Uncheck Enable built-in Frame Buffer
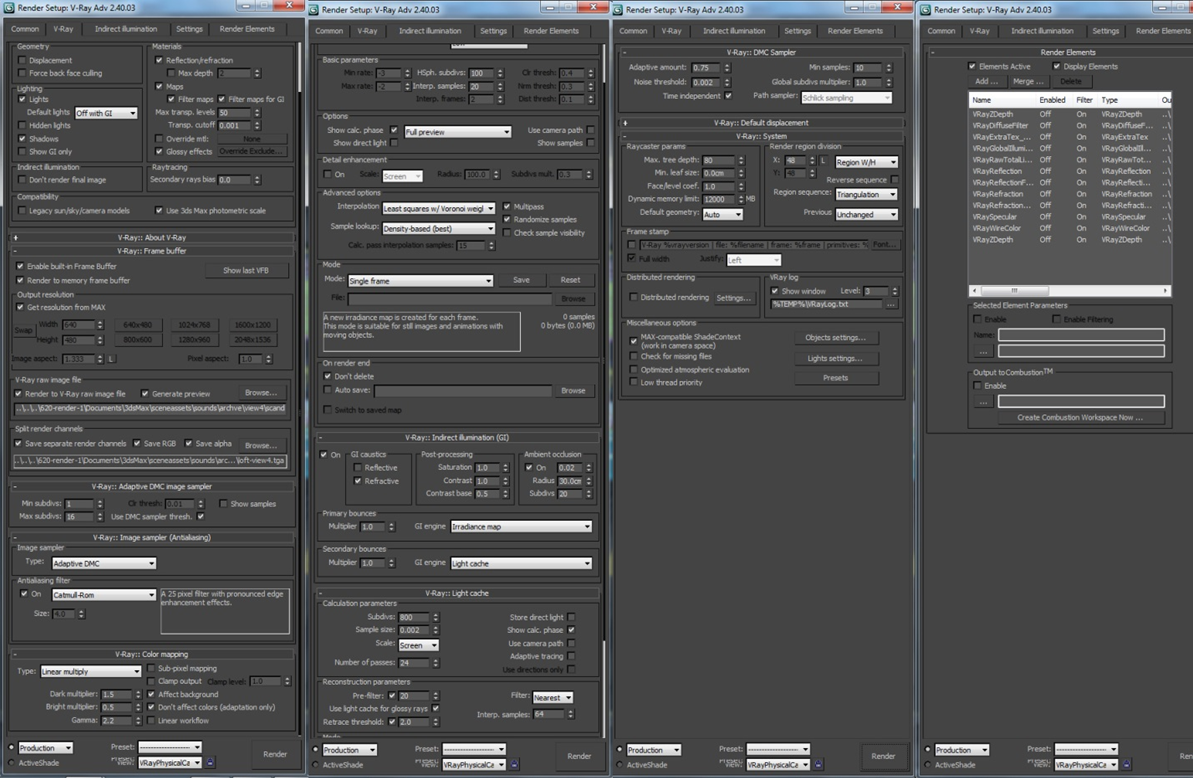 click(21, 266)
